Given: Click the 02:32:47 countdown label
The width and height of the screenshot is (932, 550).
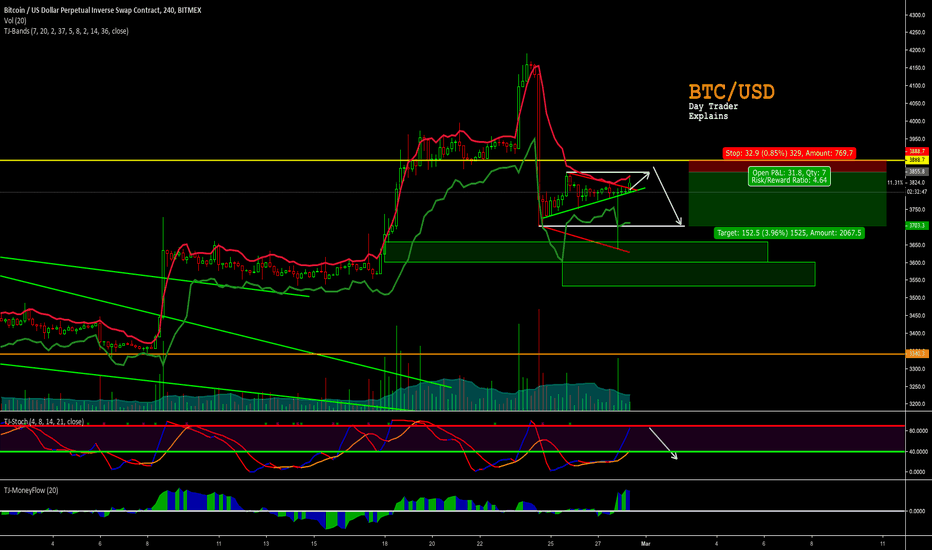Looking at the screenshot, I should [917, 191].
